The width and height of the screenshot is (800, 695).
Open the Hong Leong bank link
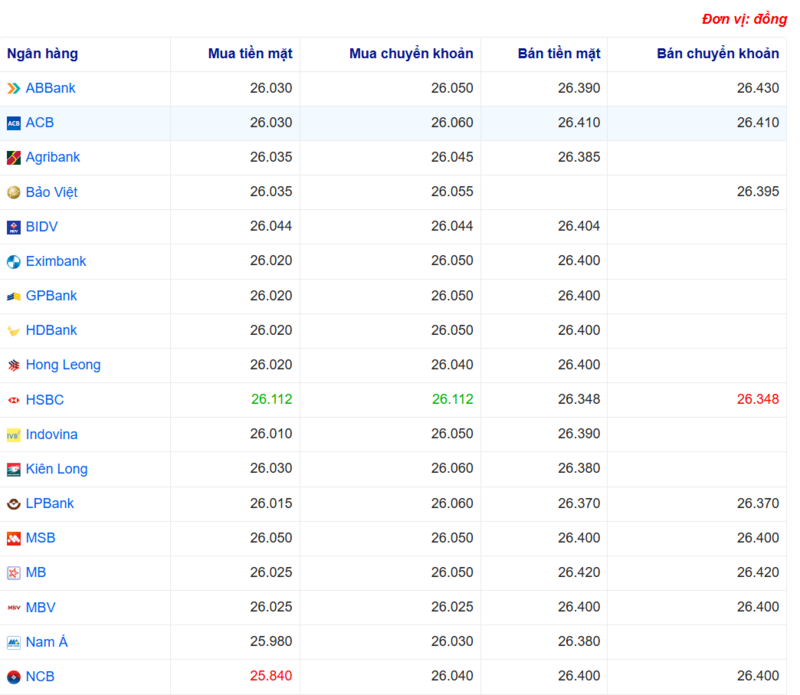click(63, 365)
